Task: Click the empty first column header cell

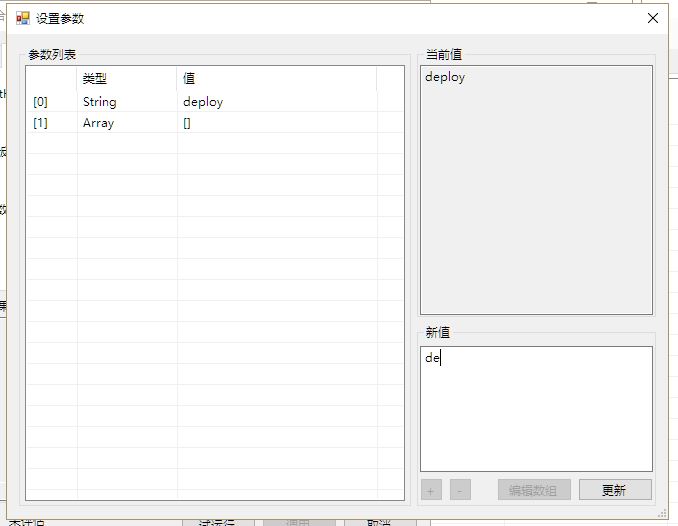Action: coord(51,78)
